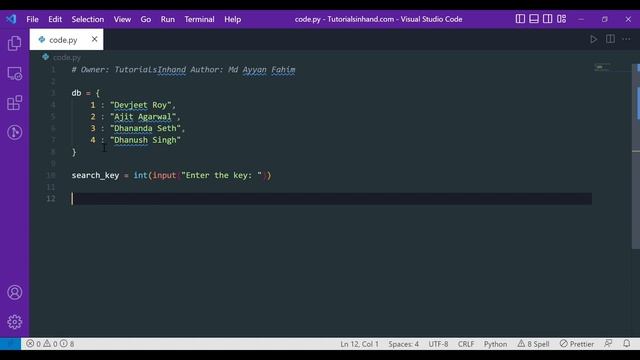Toggle primary side bar layout icon
Viewport: 640px width, 360px height.
tap(520, 19)
